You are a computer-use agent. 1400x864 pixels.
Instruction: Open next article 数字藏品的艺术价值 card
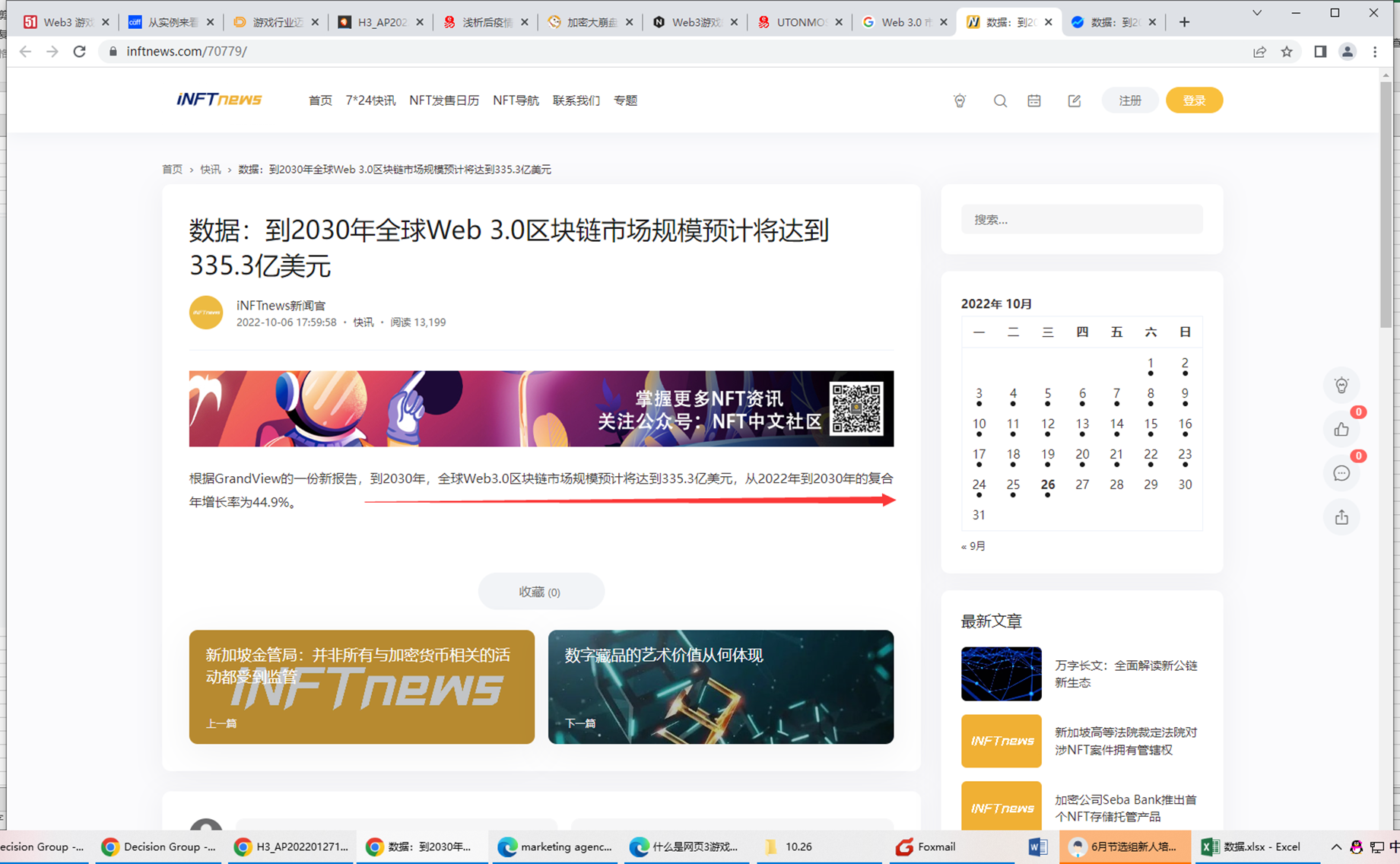click(721, 687)
